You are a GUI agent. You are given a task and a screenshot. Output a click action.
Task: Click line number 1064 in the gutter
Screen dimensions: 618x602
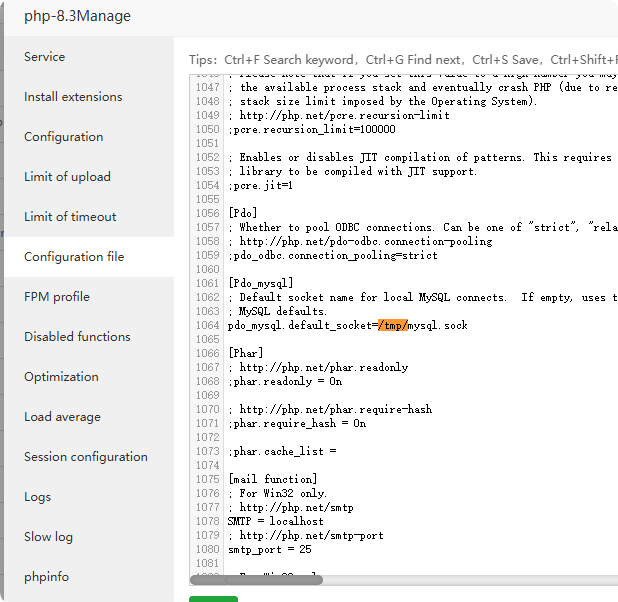(207, 326)
